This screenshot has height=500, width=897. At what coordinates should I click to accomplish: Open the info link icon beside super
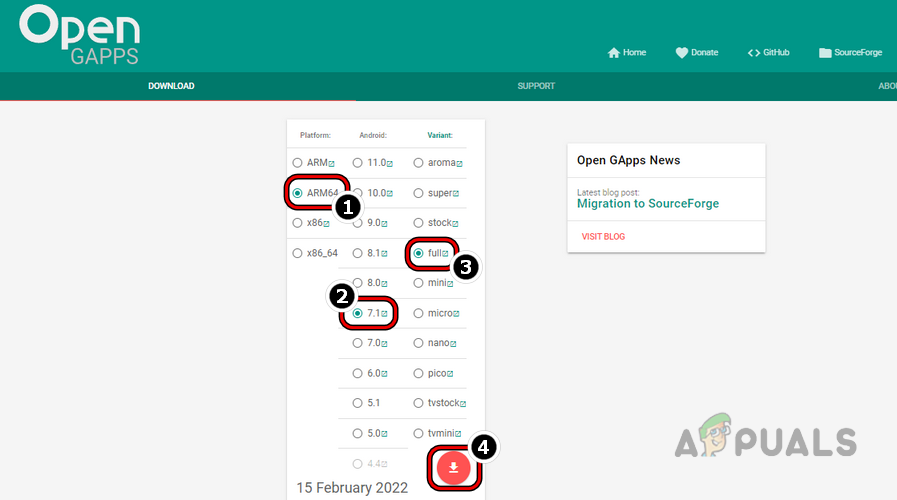pyautogui.click(x=456, y=194)
